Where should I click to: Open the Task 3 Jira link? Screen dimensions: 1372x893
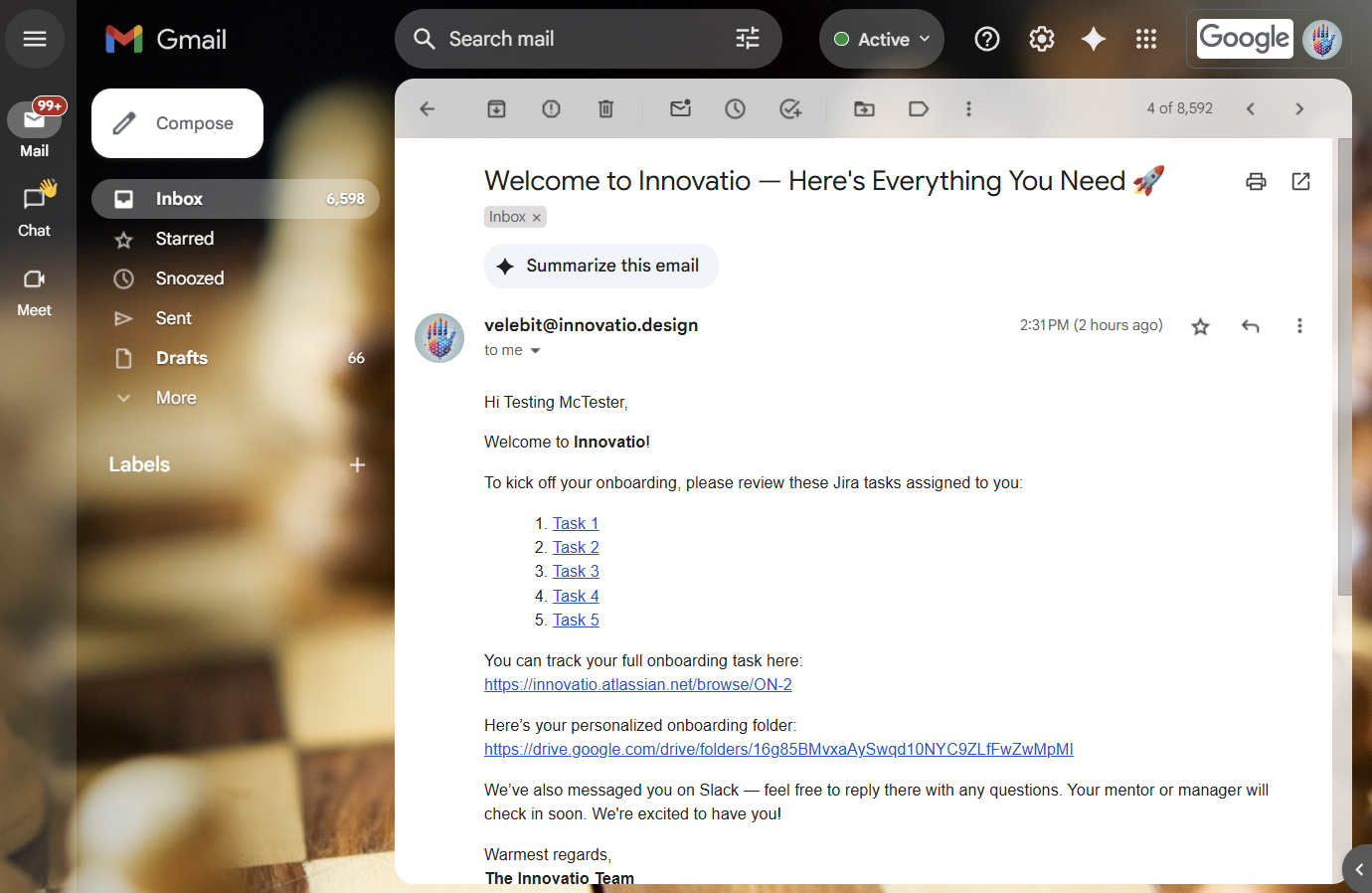[x=576, y=571]
